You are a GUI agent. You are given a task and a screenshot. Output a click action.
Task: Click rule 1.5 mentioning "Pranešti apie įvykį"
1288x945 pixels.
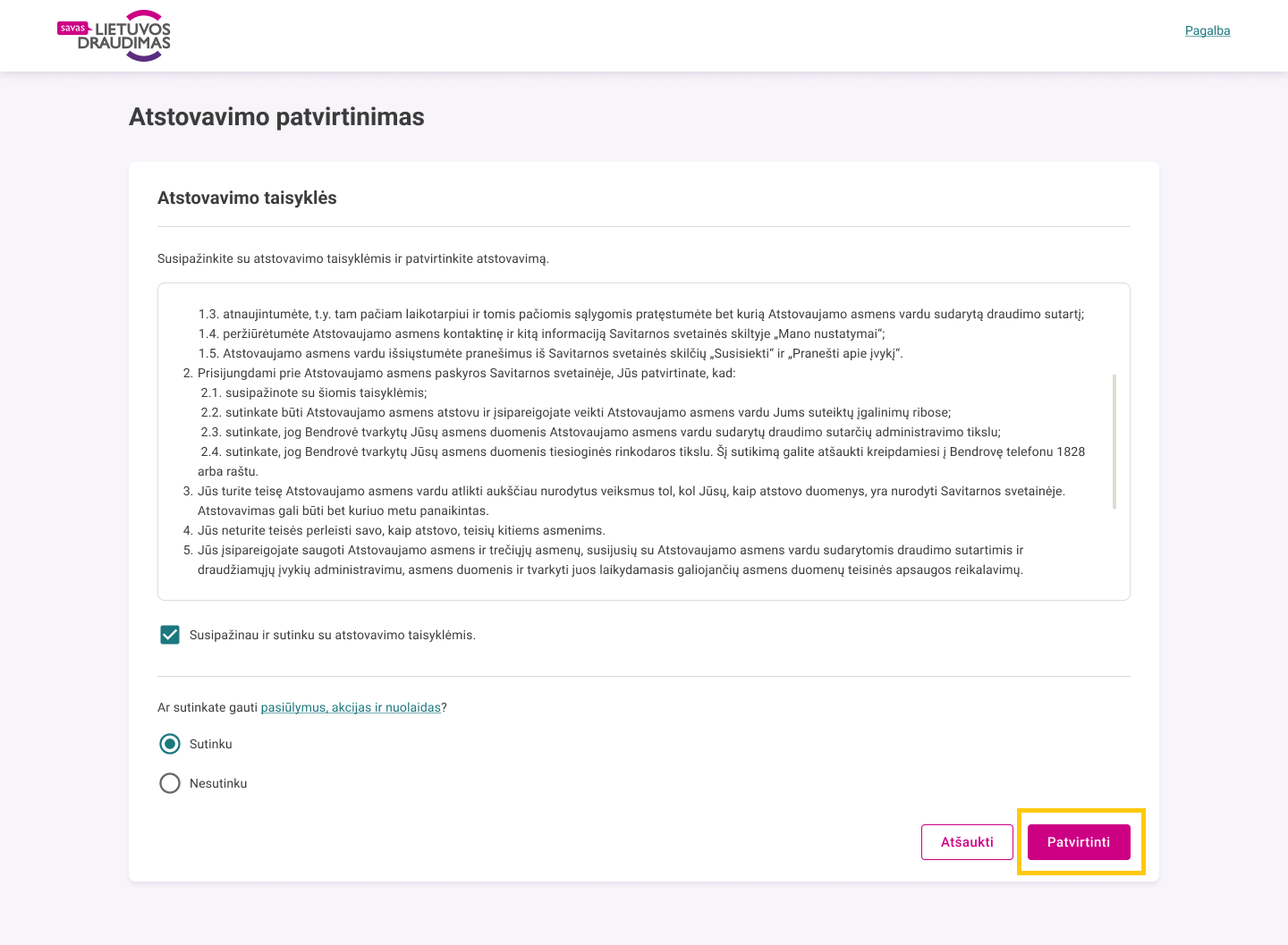tap(551, 353)
